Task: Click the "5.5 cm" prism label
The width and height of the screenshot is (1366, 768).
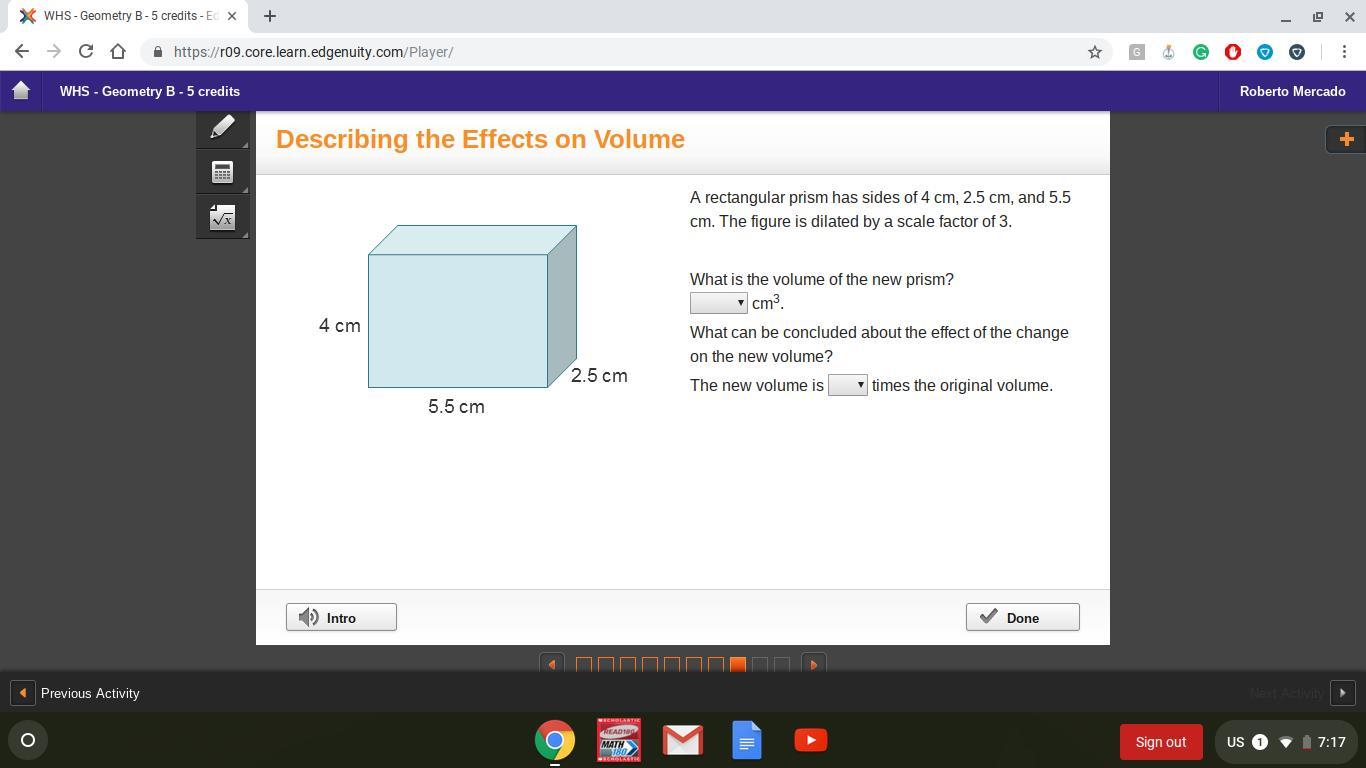Action: pyautogui.click(x=456, y=407)
